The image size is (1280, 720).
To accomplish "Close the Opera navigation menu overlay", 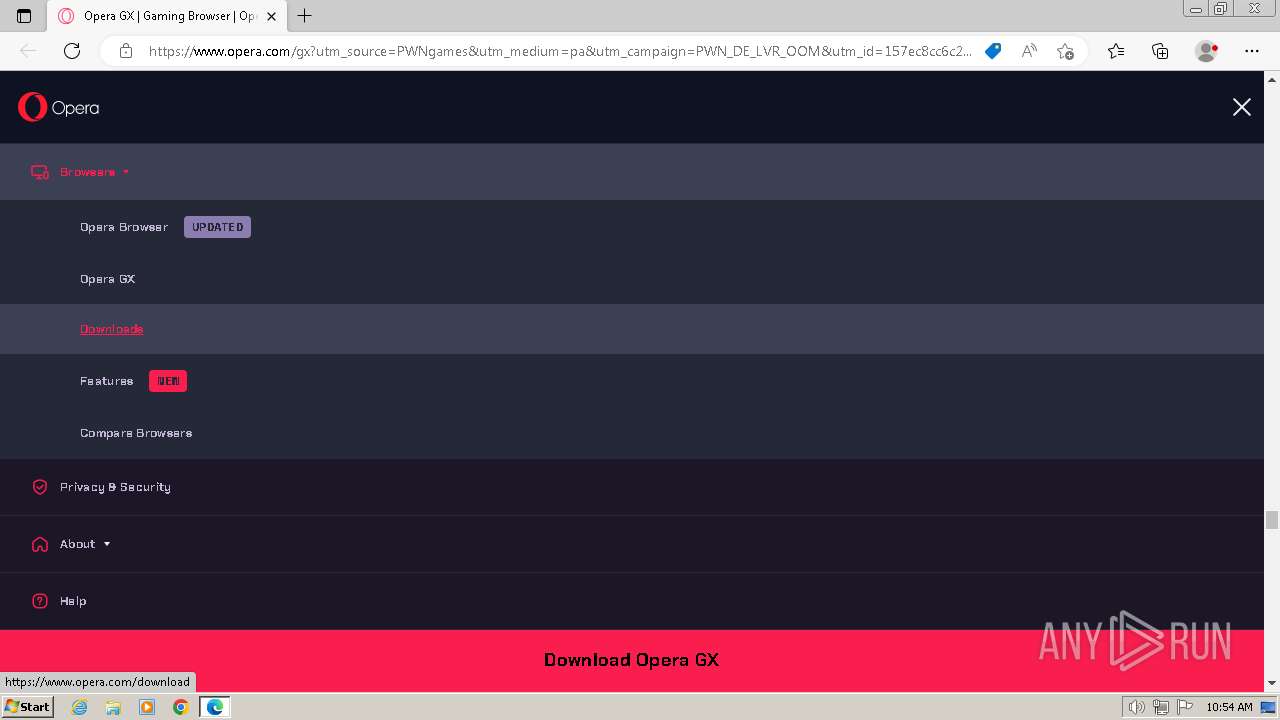I will click(x=1241, y=107).
